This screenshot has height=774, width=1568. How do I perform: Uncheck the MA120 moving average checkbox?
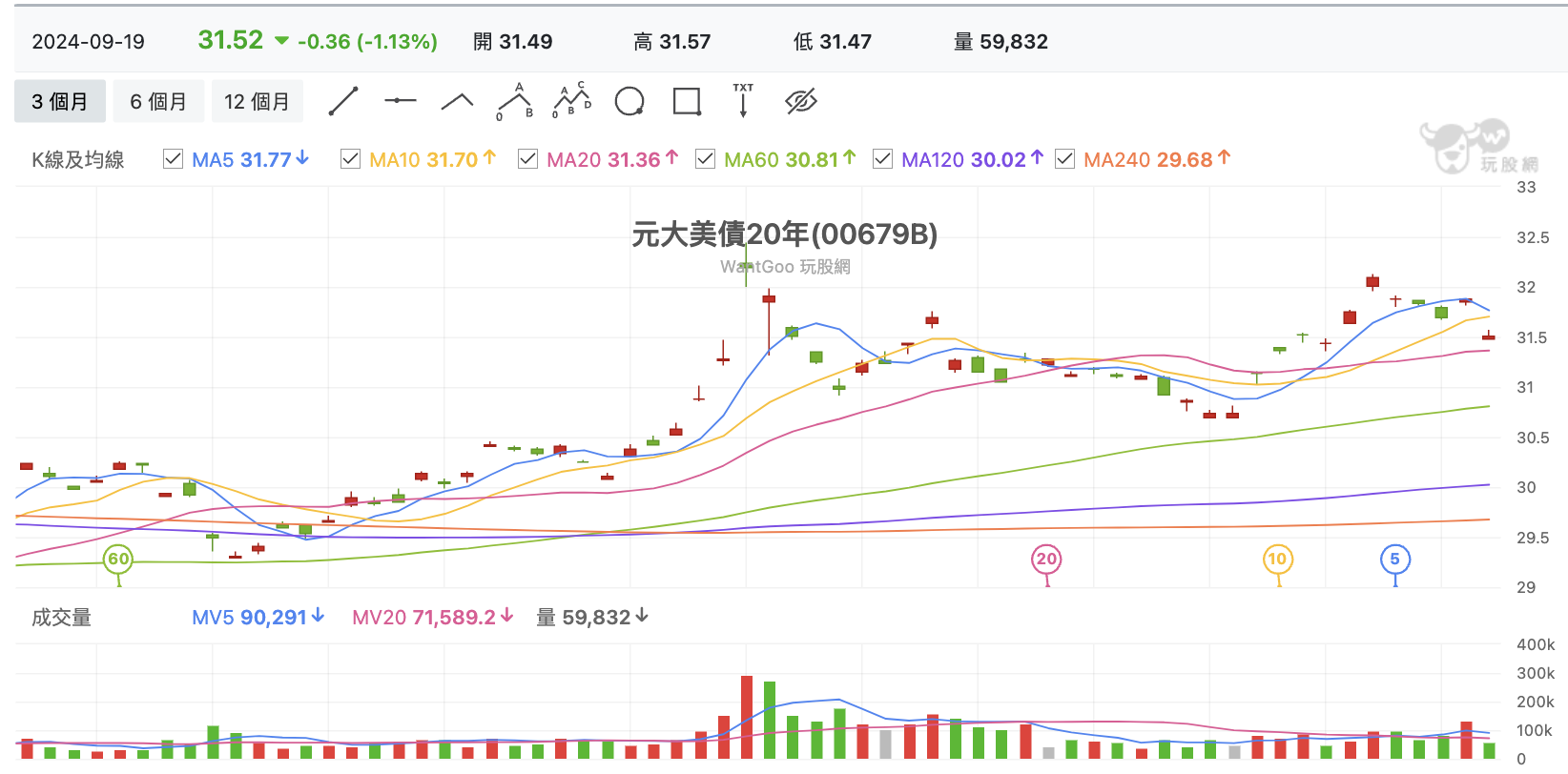[882, 159]
